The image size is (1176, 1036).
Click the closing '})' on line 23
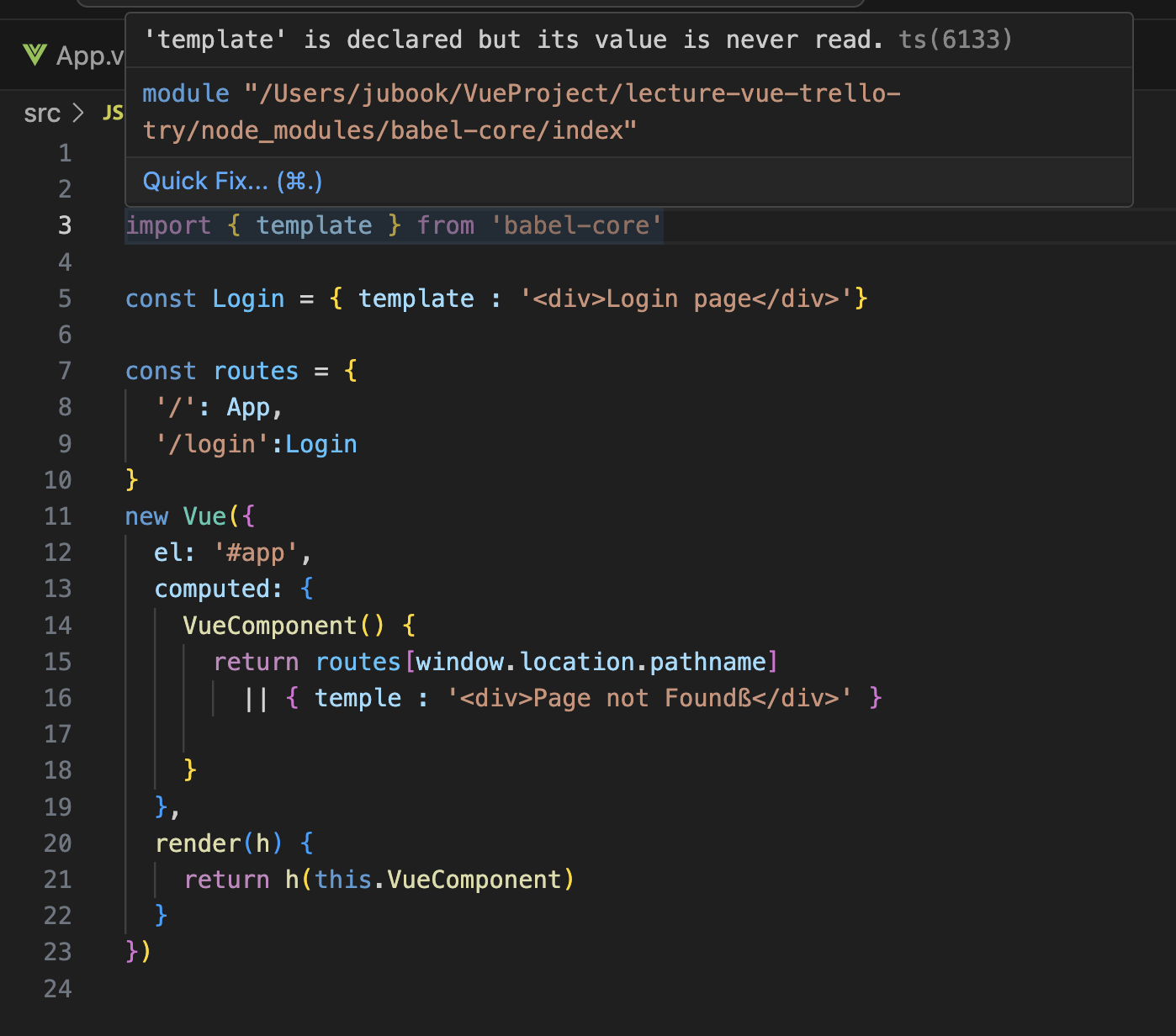138,952
